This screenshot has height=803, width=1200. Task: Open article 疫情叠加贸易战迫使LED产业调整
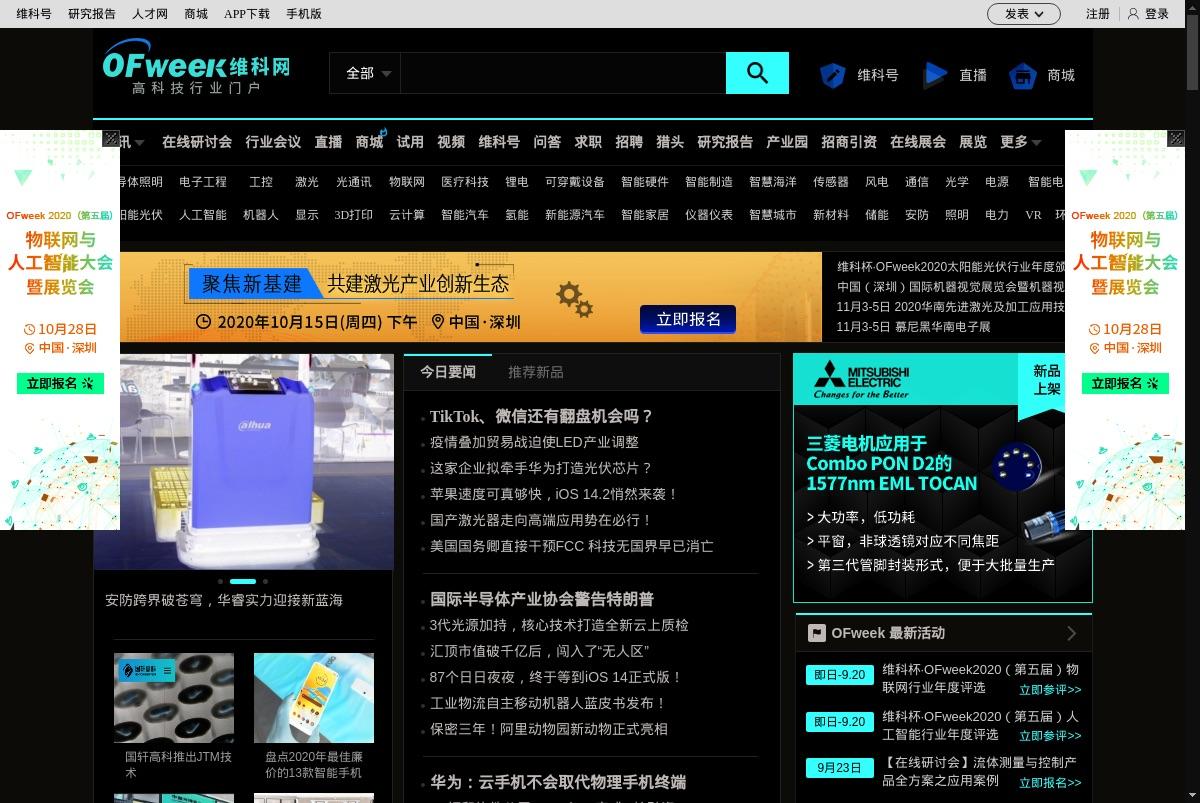534,442
